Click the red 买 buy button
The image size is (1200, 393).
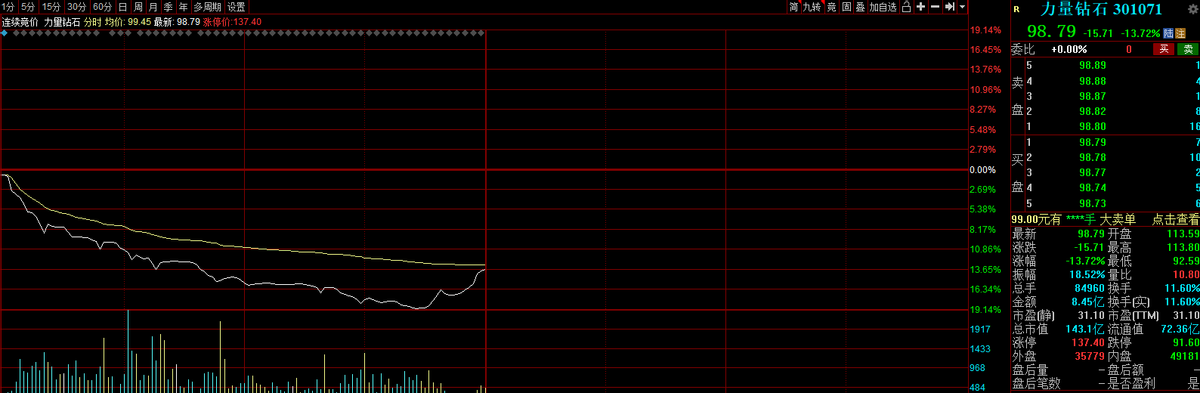point(1164,49)
